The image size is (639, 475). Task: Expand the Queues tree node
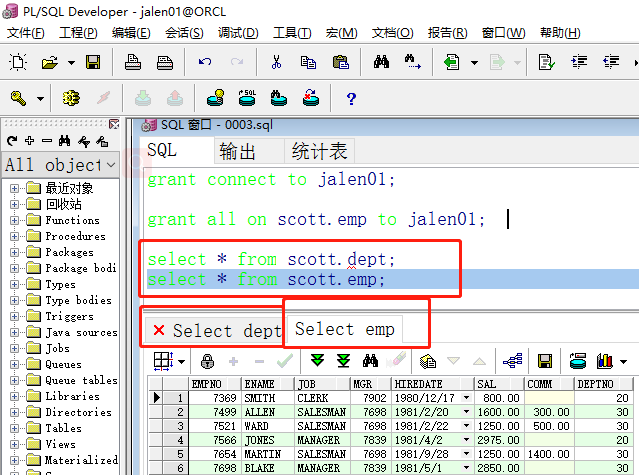pyautogui.click(x=14, y=364)
